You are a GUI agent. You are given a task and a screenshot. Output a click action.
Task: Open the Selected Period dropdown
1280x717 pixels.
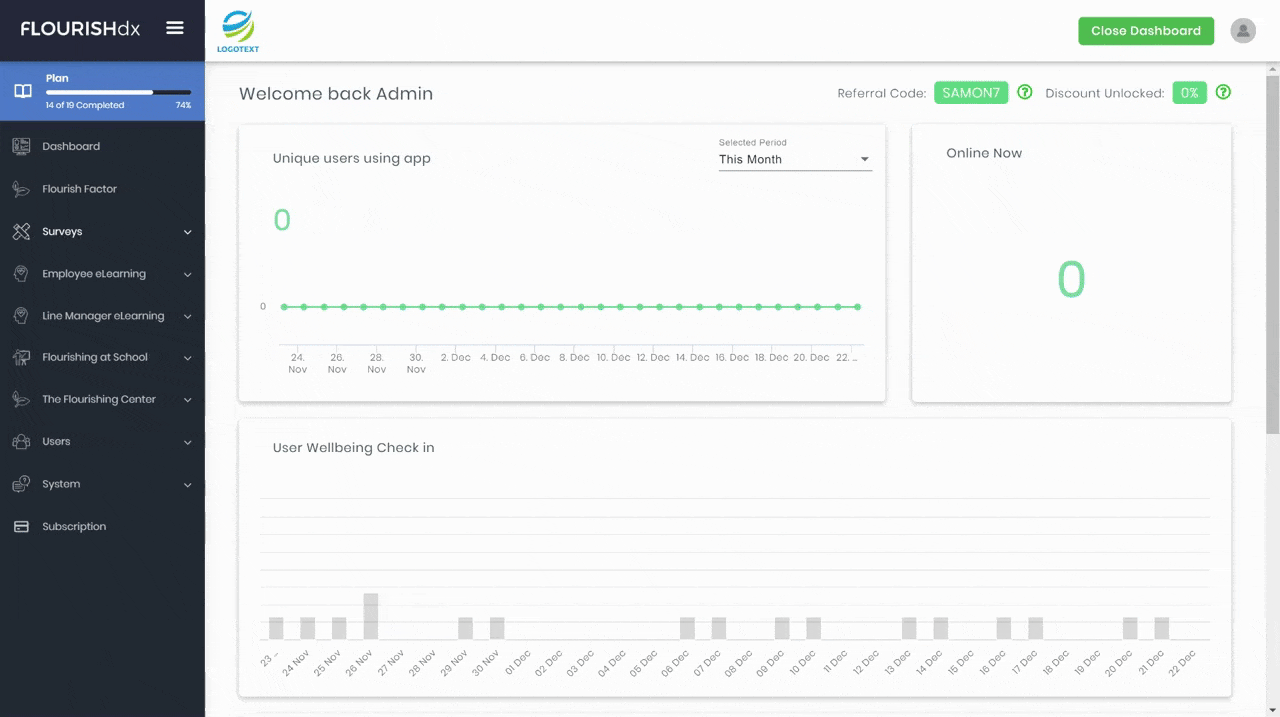795,159
